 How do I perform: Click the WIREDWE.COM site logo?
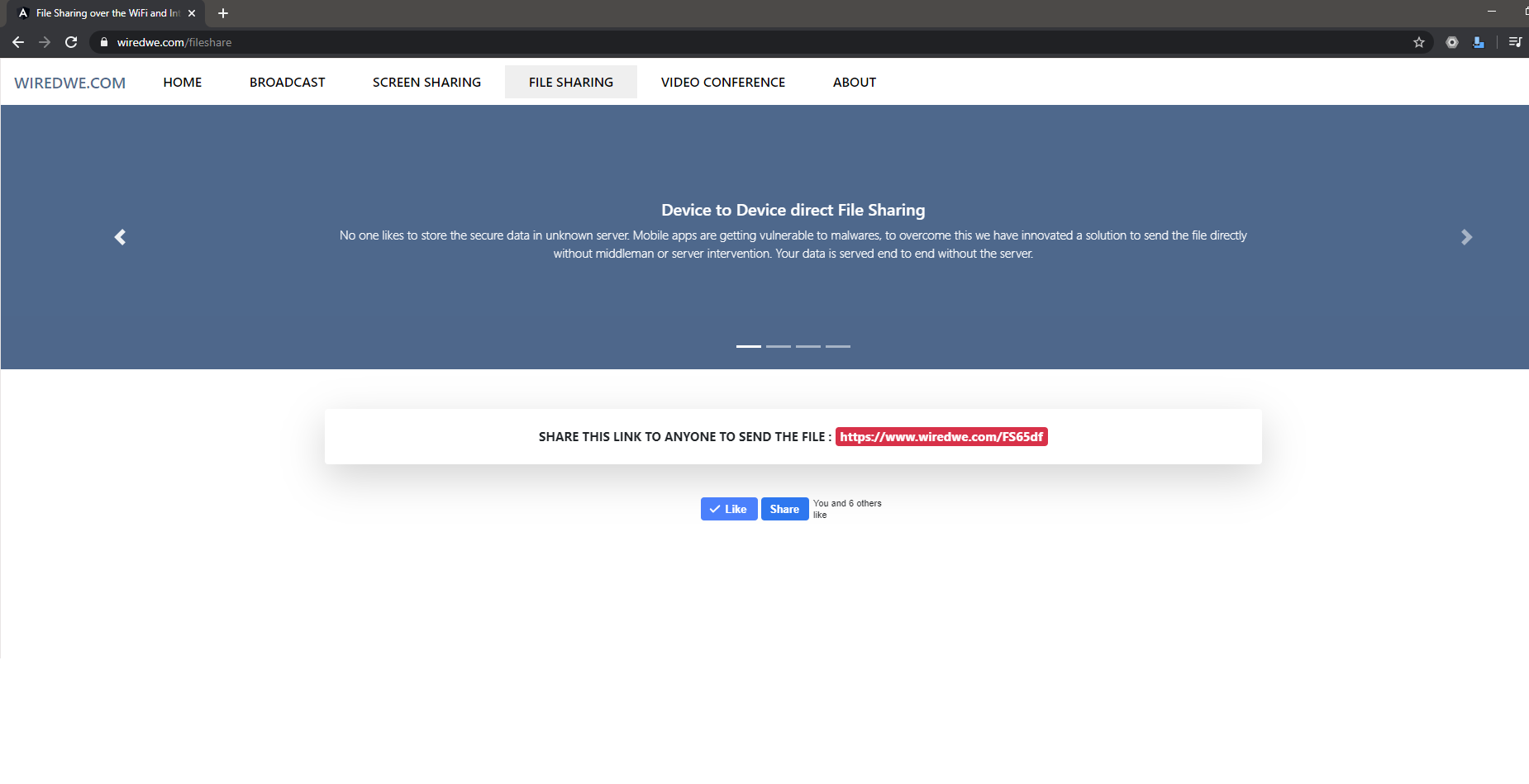coord(70,83)
